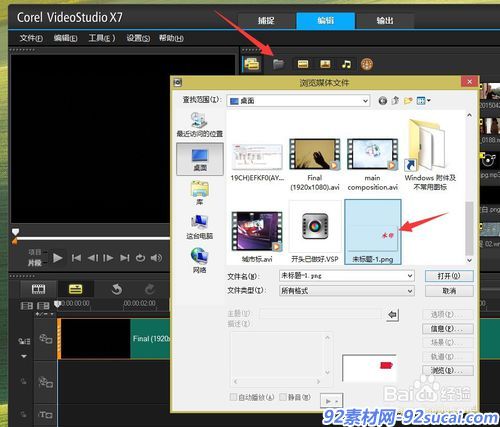Open the Help menu
500x427 pixels.
click(171, 38)
